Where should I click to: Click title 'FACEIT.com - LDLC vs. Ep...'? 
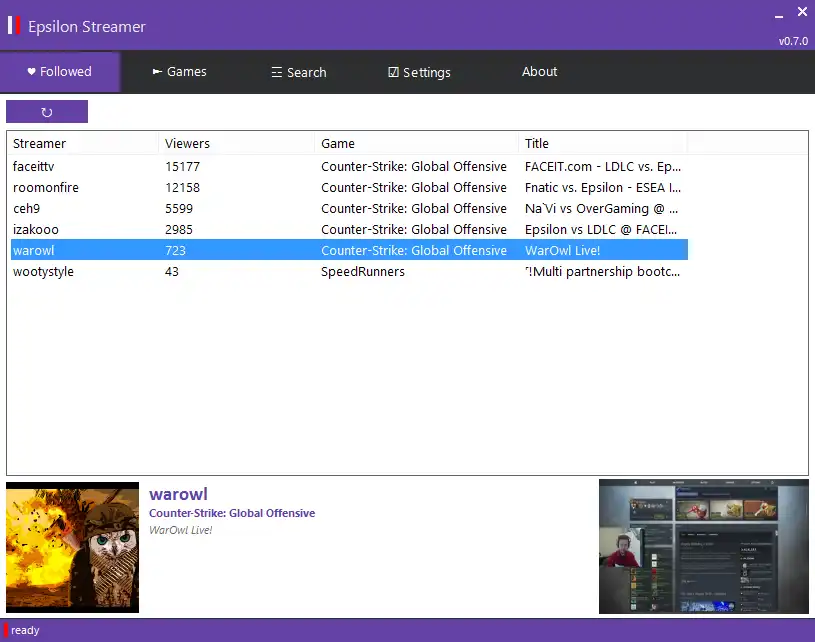tap(603, 166)
